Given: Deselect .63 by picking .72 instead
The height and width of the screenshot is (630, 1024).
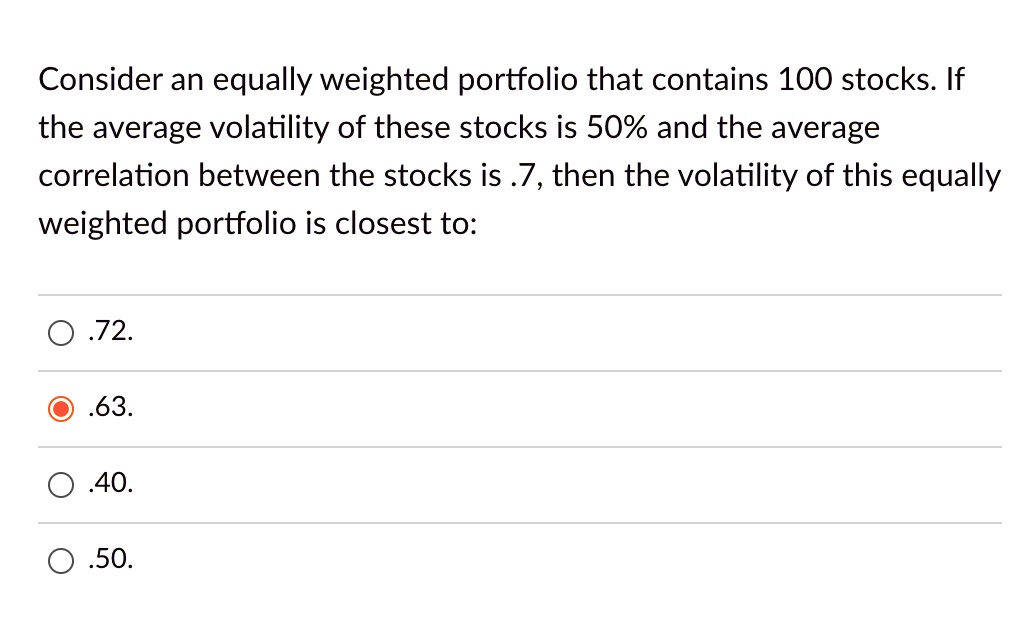Looking at the screenshot, I should click(x=60, y=332).
